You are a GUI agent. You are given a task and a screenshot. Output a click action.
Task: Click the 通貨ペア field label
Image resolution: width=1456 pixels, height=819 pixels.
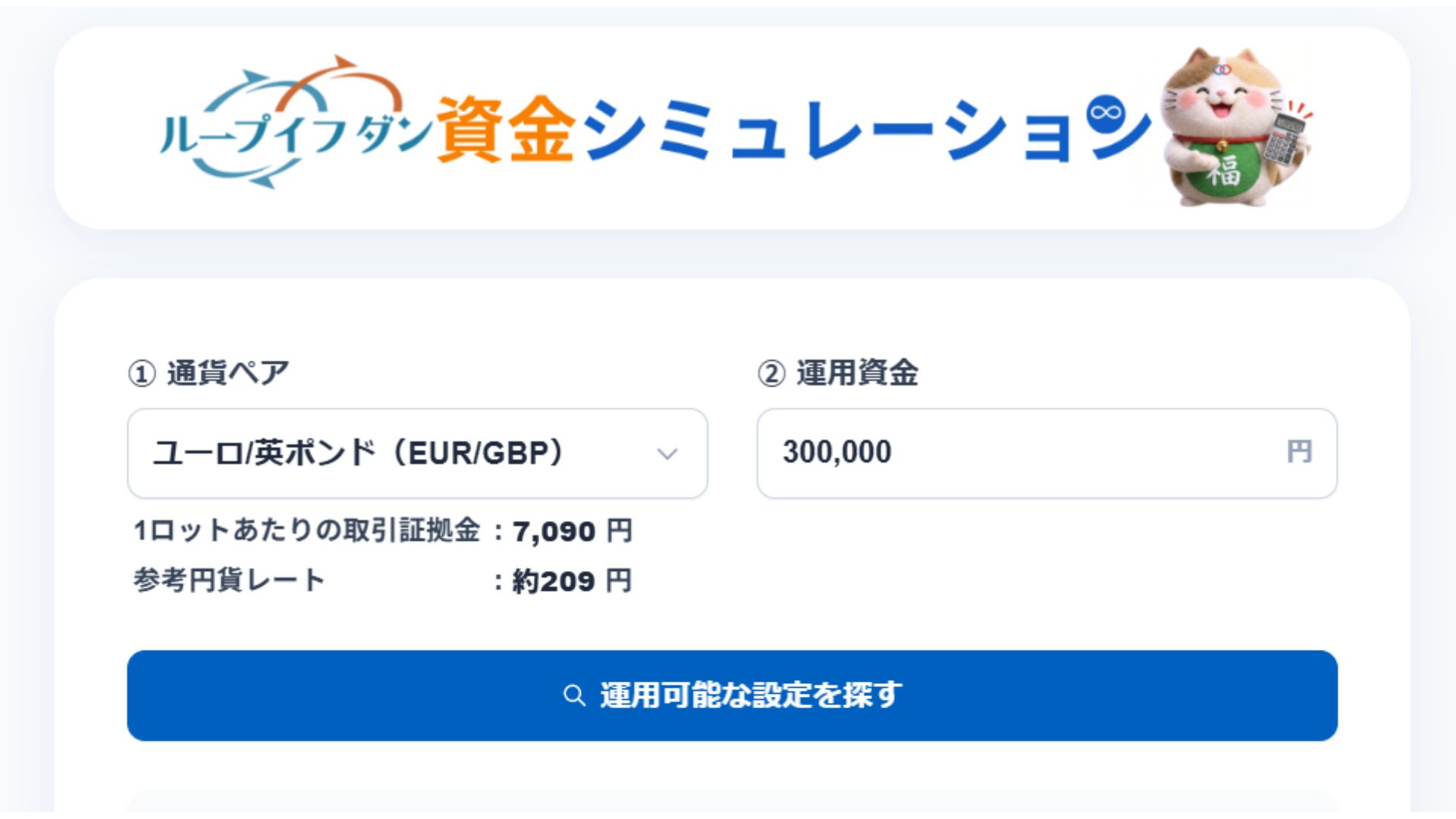(x=227, y=374)
